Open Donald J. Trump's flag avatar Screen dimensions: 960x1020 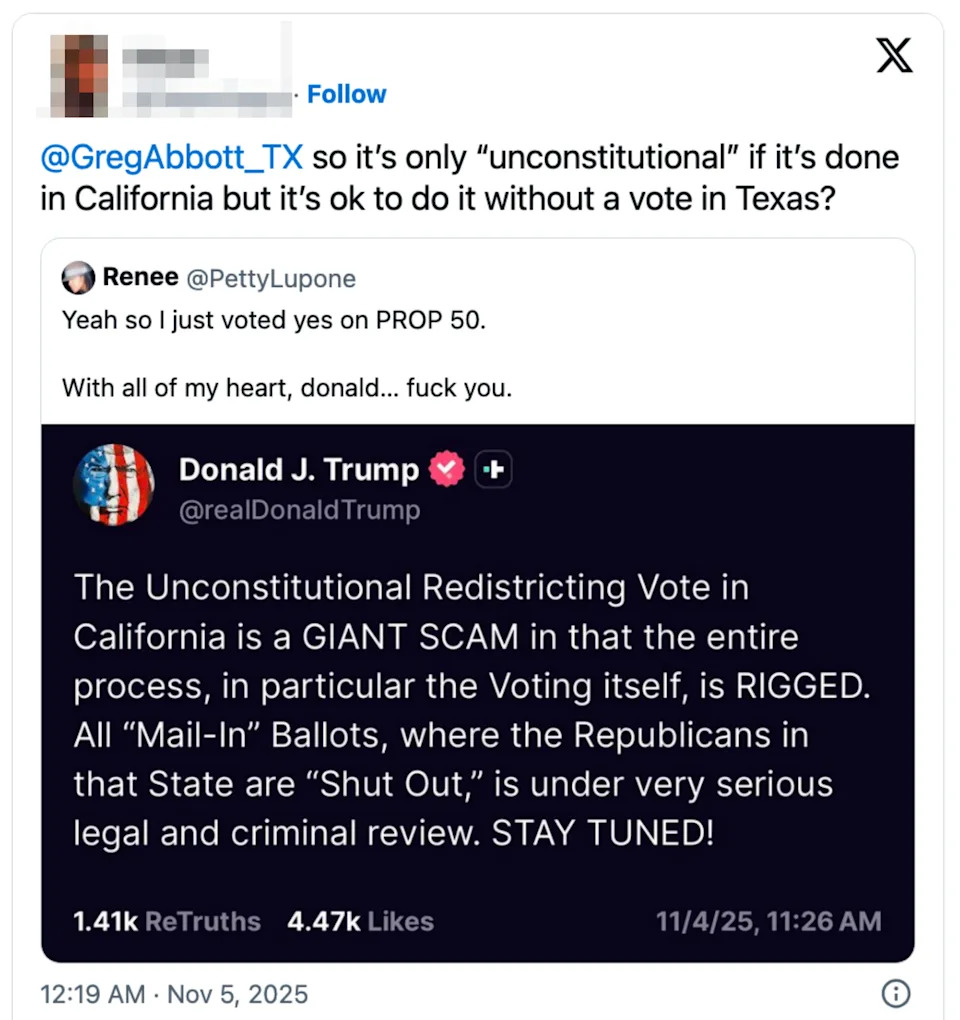click(x=114, y=485)
